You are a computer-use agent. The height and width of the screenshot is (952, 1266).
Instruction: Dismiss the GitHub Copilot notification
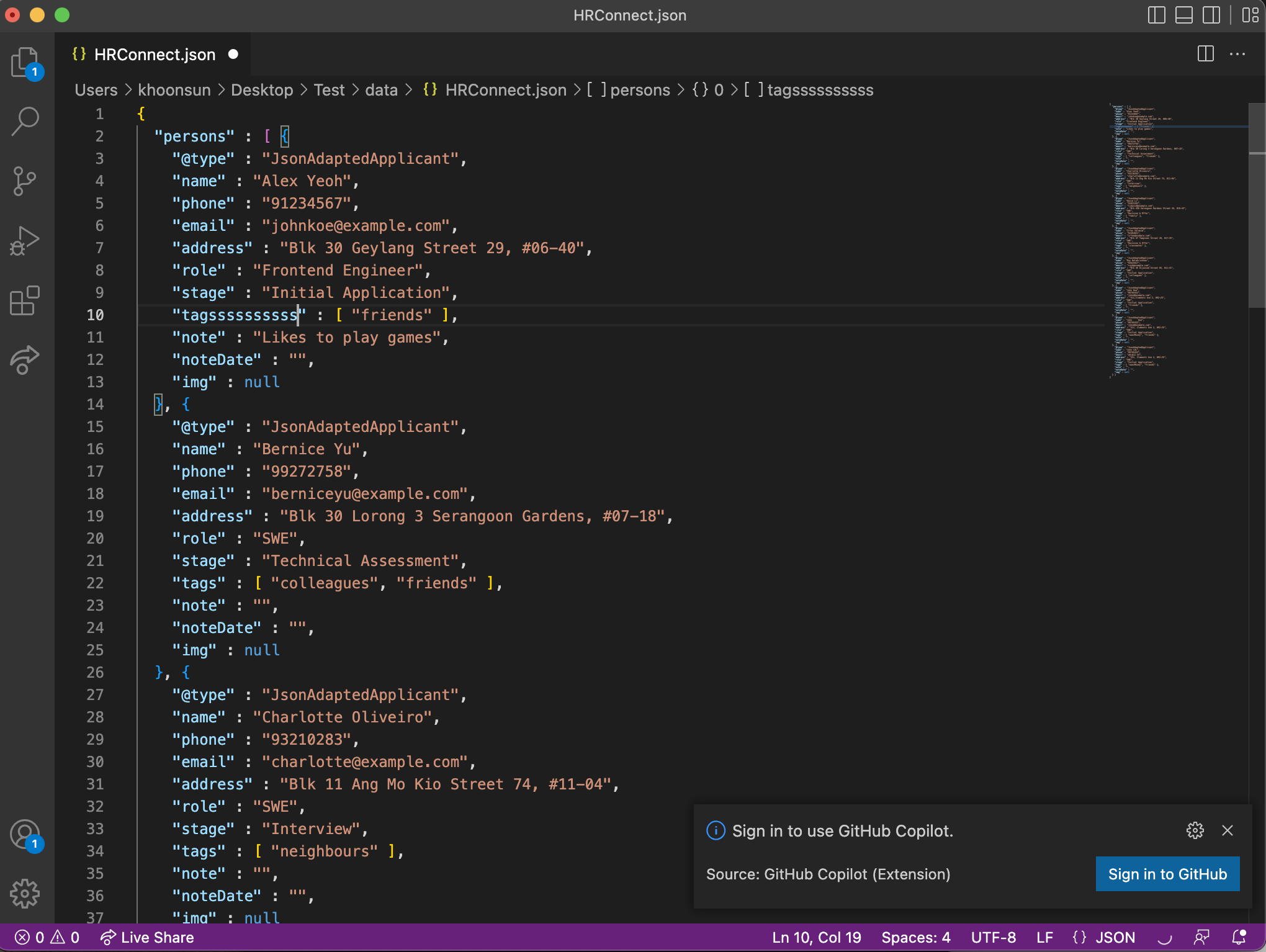pos(1227,830)
